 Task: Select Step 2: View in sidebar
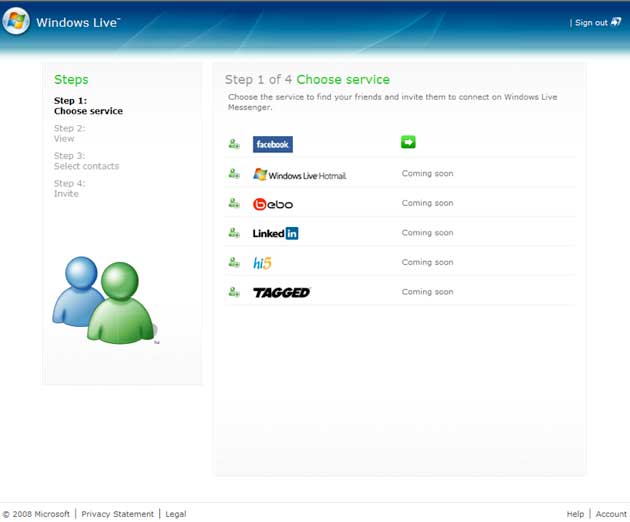point(70,133)
